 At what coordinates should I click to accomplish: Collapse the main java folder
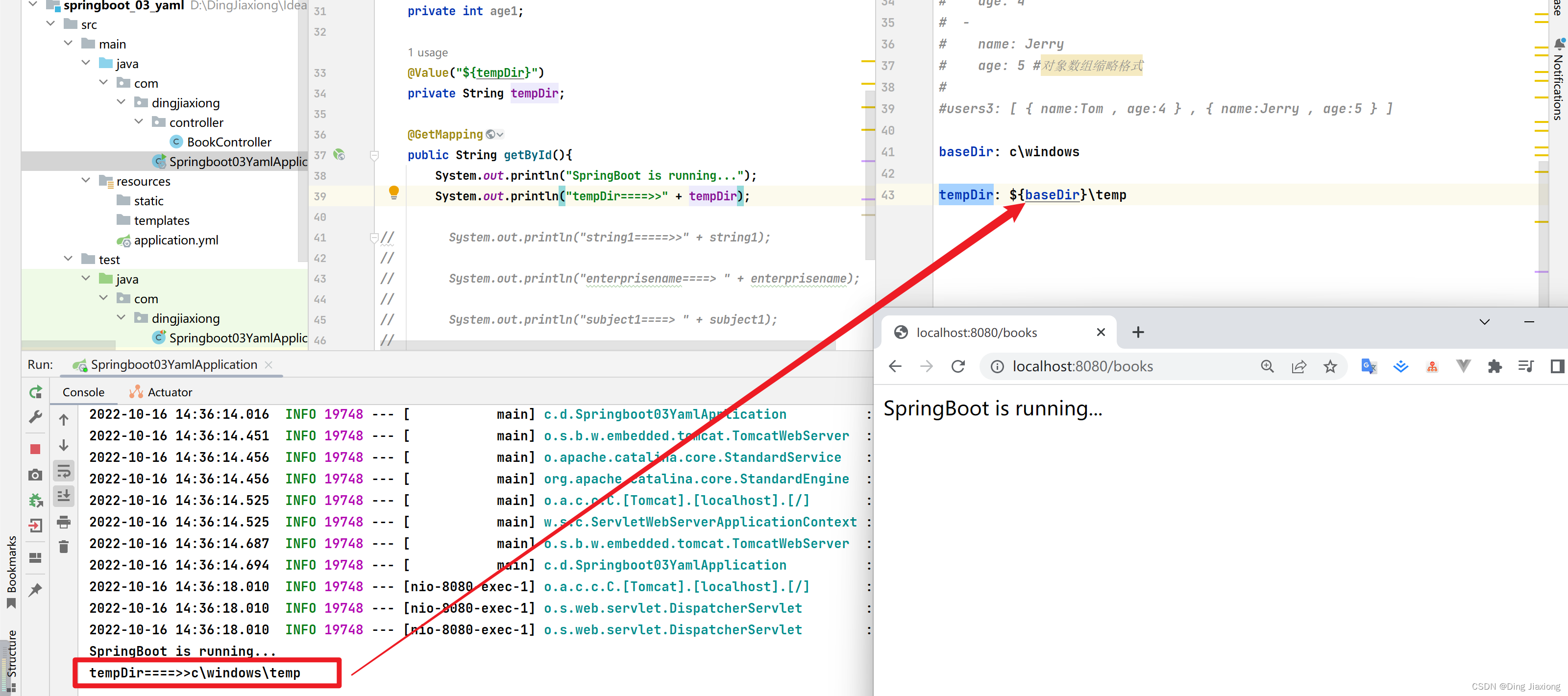86,63
